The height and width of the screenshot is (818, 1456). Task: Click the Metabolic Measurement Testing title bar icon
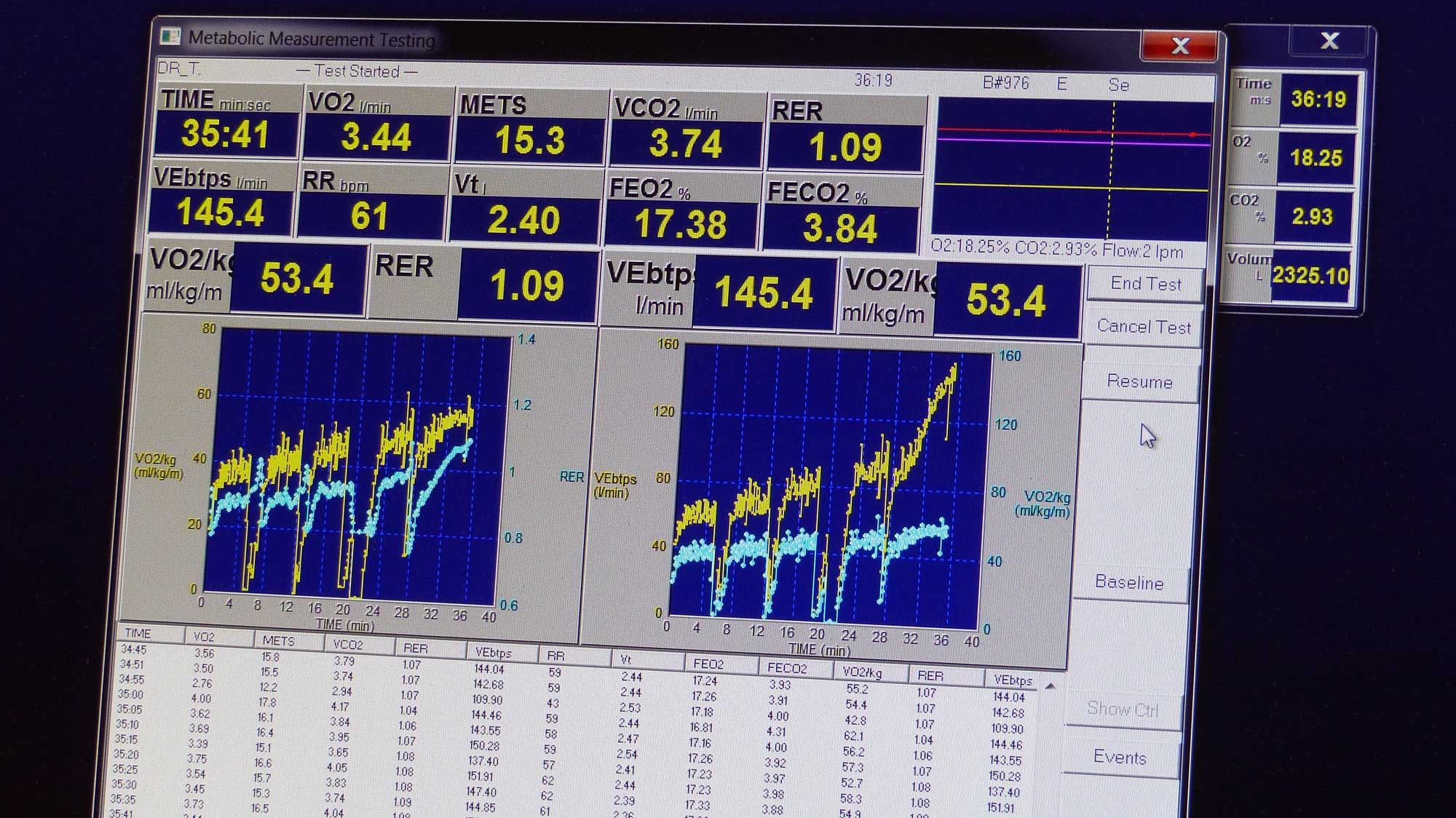click(169, 36)
